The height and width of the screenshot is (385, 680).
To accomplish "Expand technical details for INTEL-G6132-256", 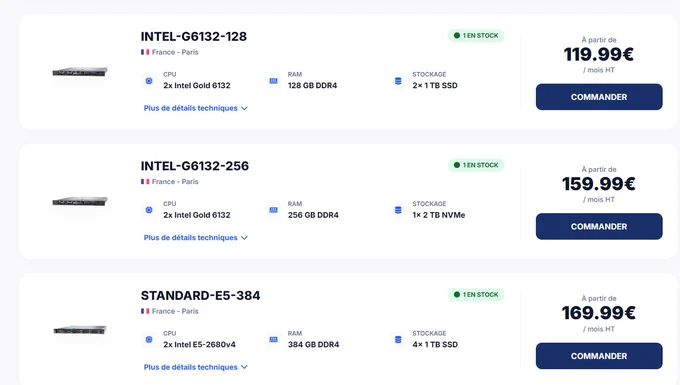I will pyautogui.click(x=196, y=238).
